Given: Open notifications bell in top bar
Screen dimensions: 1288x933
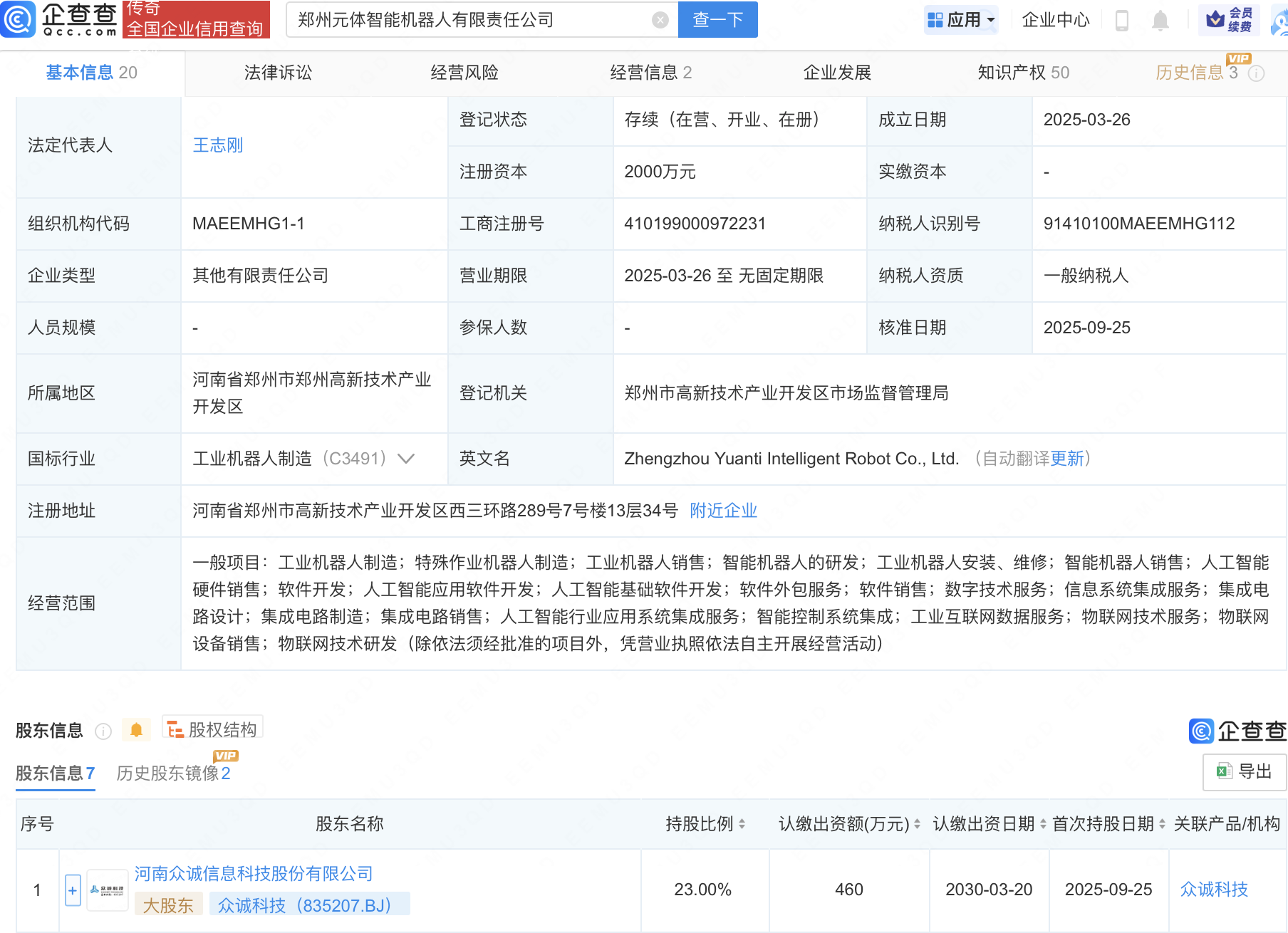Looking at the screenshot, I should pyautogui.click(x=1160, y=21).
